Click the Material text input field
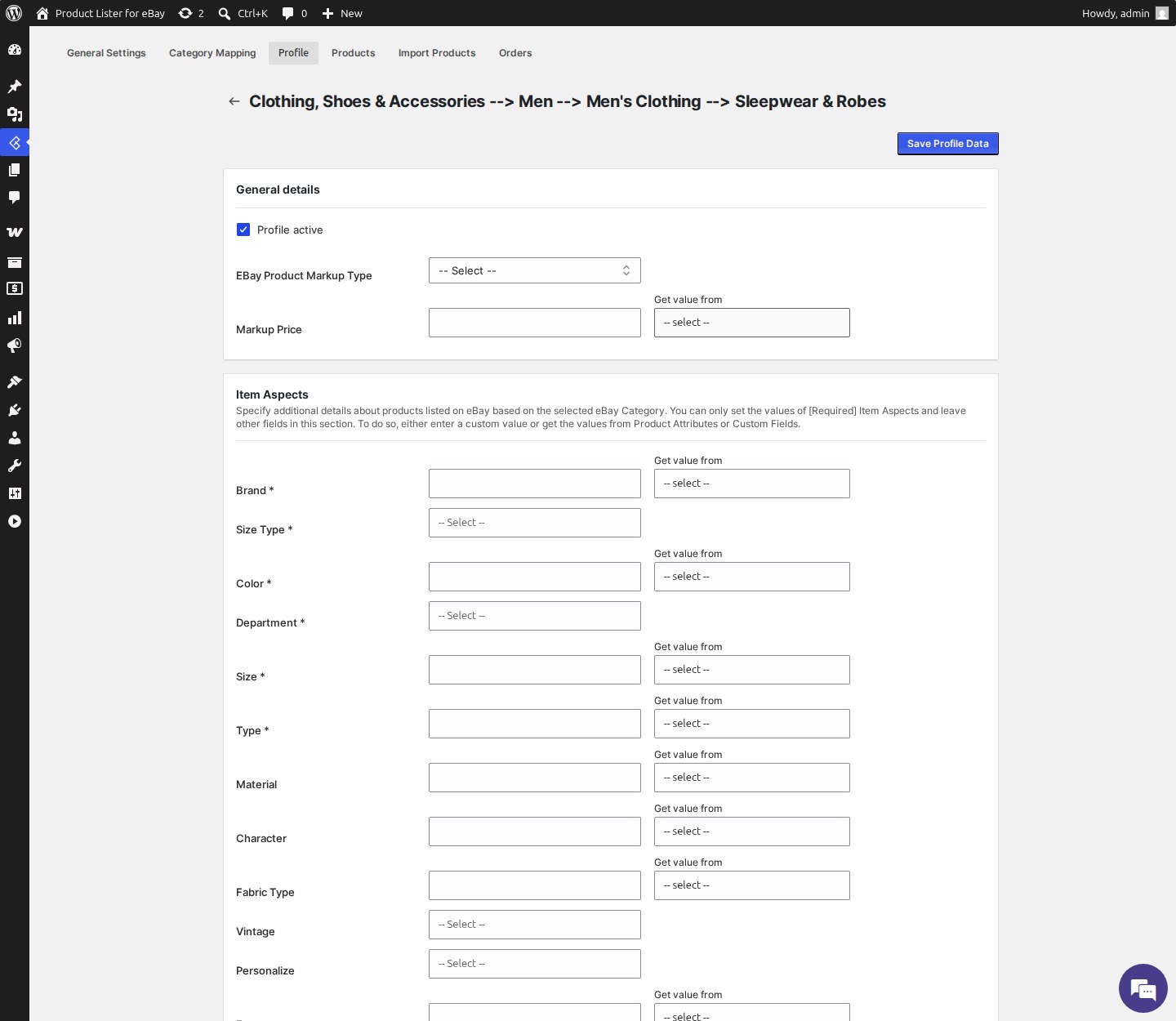The image size is (1176, 1021). click(535, 778)
